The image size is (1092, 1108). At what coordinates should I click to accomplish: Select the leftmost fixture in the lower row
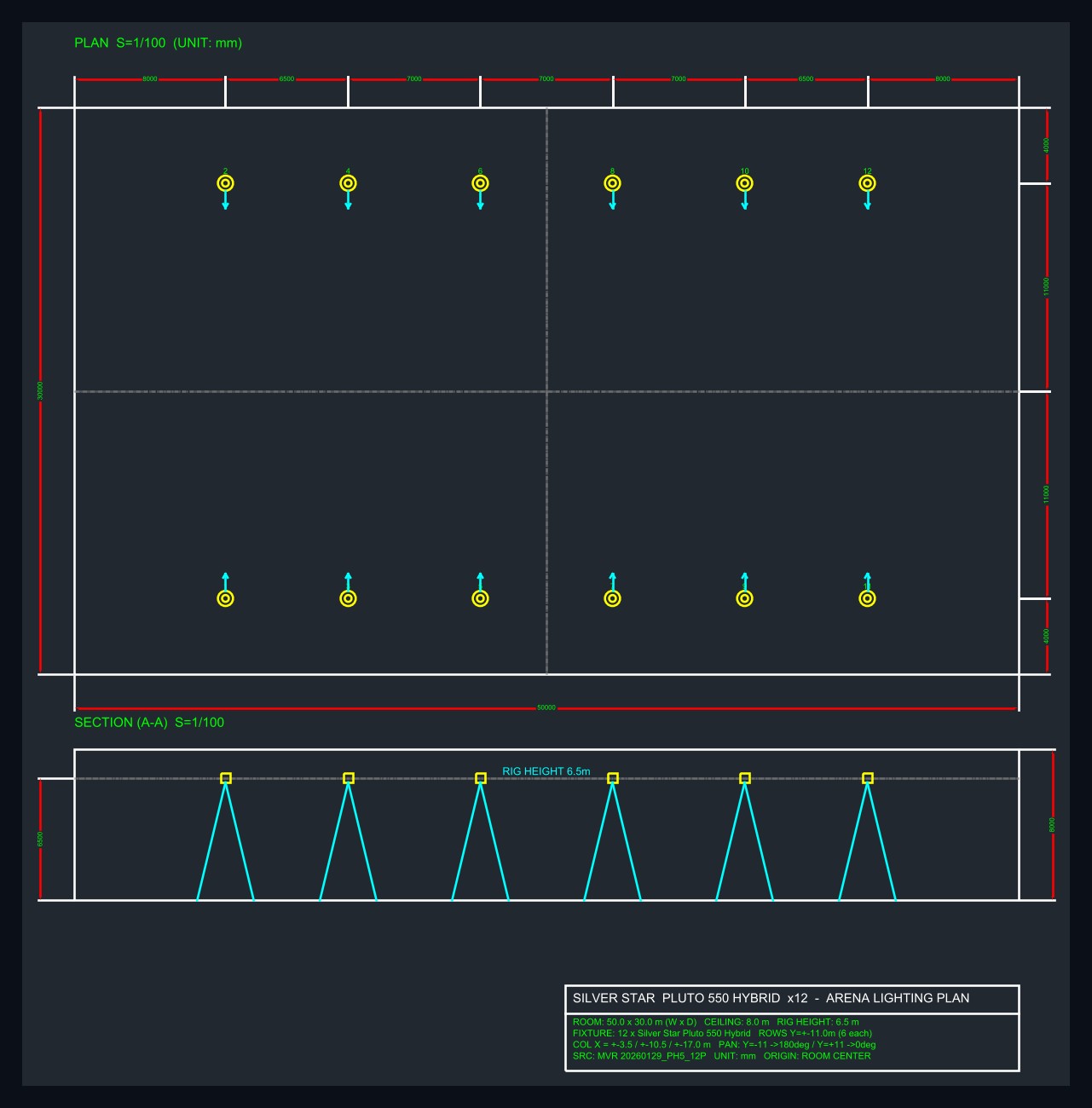[x=225, y=598]
